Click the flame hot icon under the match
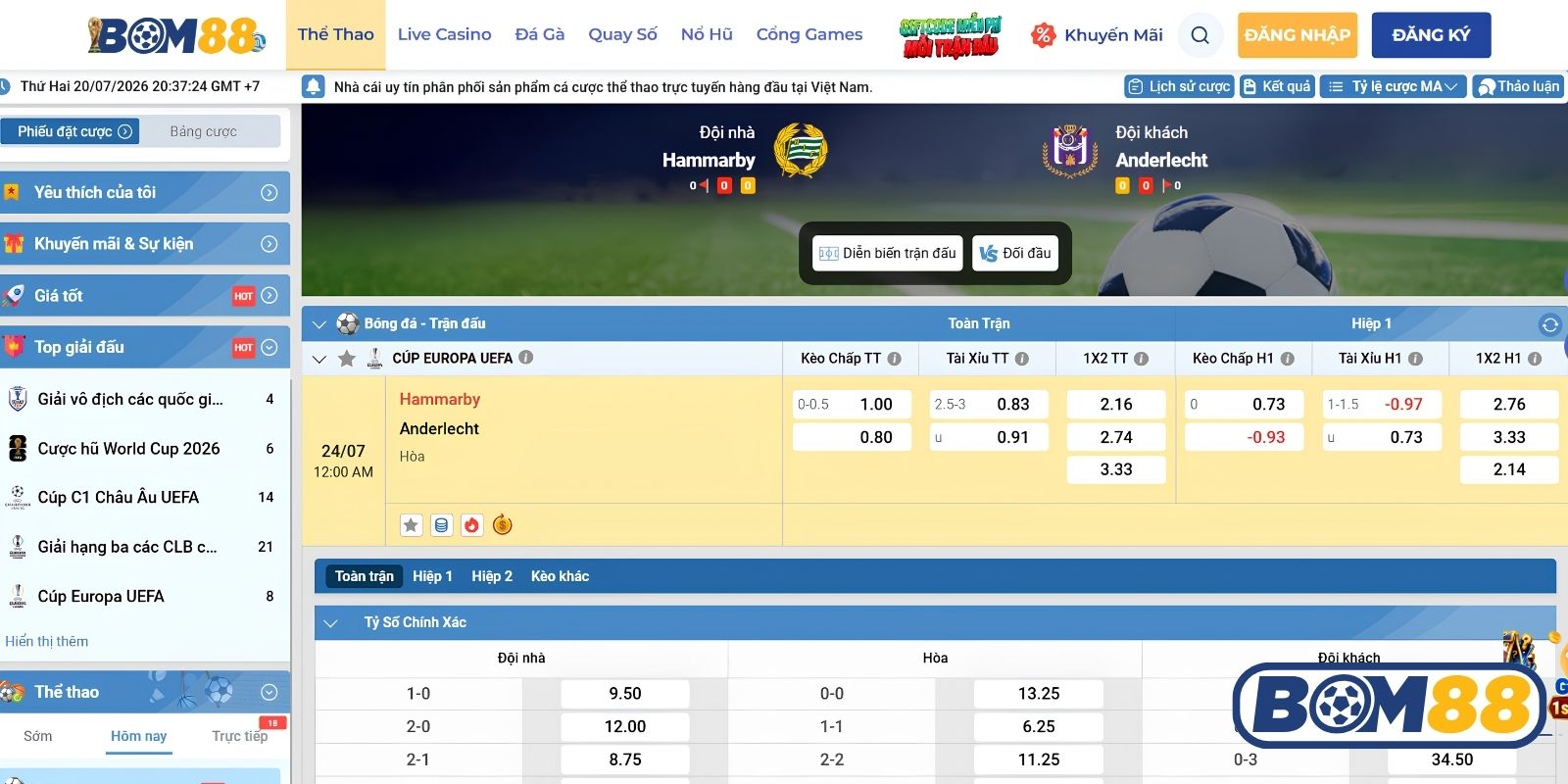Screen dimensions: 1568x784 tap(471, 525)
